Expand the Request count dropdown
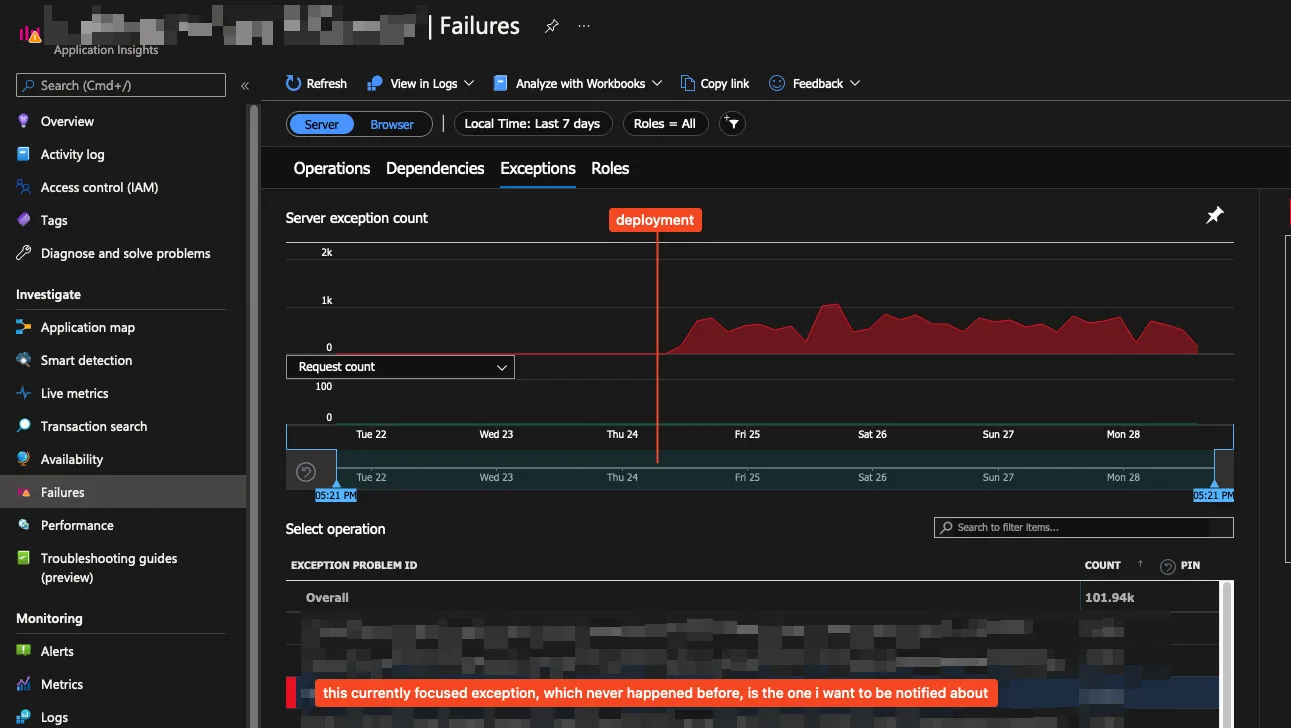1291x728 pixels. 400,367
